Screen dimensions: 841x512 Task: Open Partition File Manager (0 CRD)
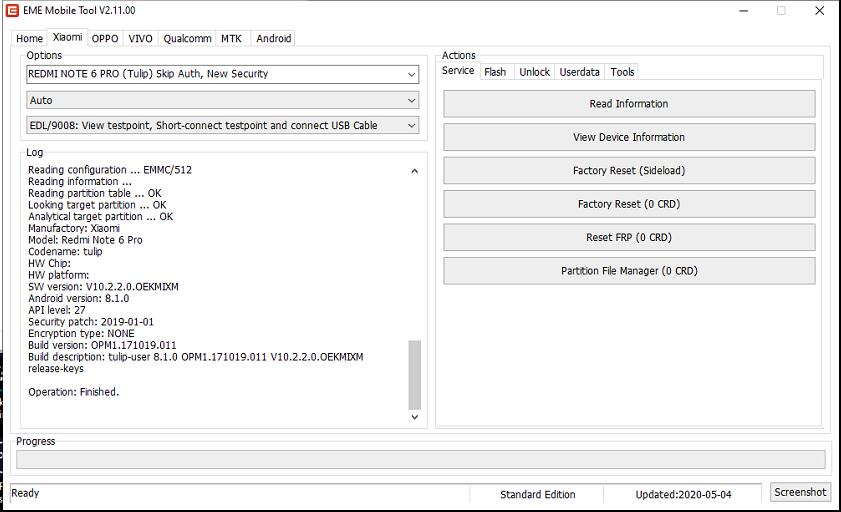[629, 271]
